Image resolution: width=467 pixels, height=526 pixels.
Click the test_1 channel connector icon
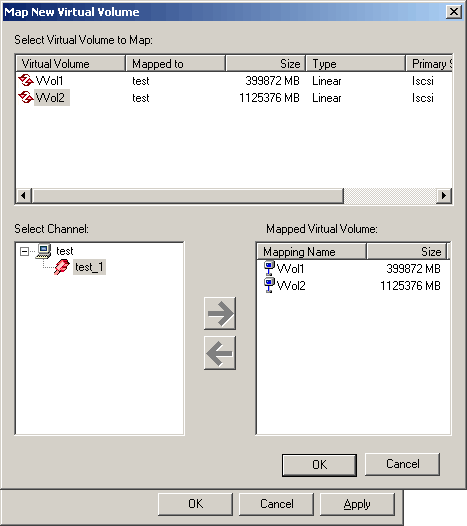coord(62,267)
